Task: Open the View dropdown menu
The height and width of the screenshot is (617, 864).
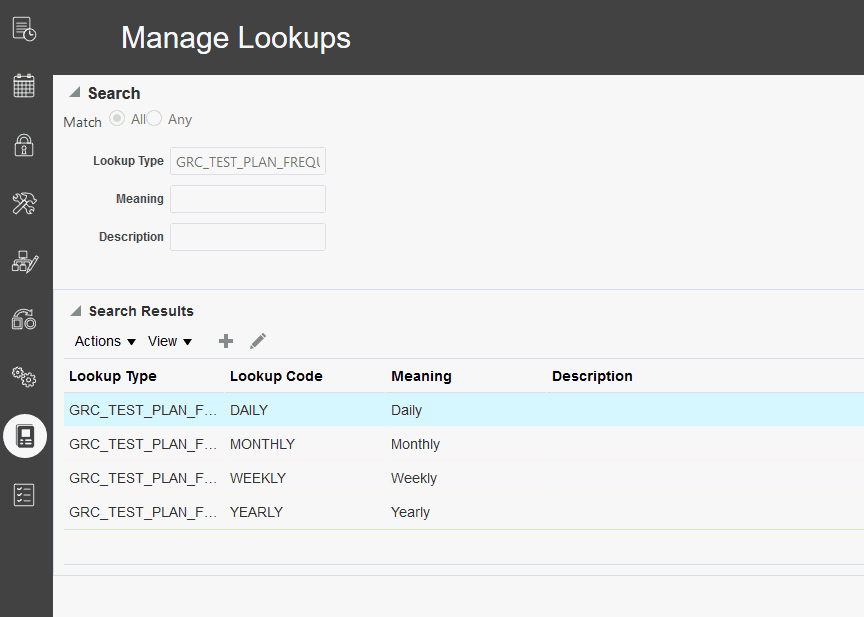Action: click(x=169, y=341)
